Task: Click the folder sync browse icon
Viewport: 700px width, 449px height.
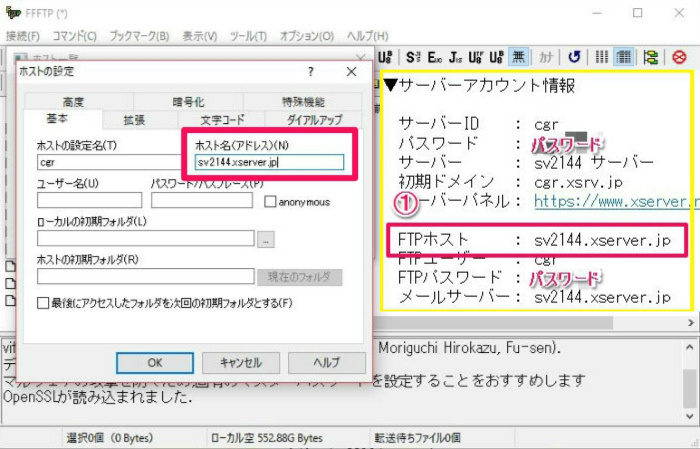Action: tap(650, 57)
